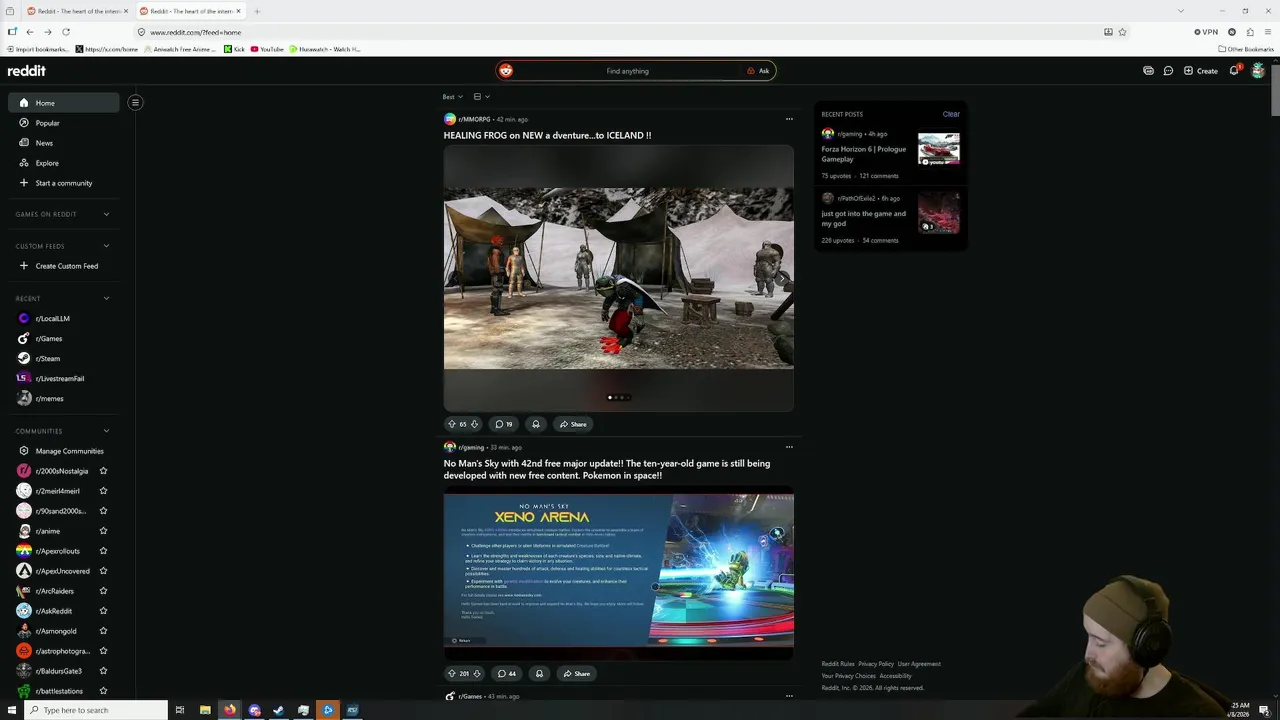Upvote the HEALING FROG post
The height and width of the screenshot is (720, 1280).
[451, 424]
